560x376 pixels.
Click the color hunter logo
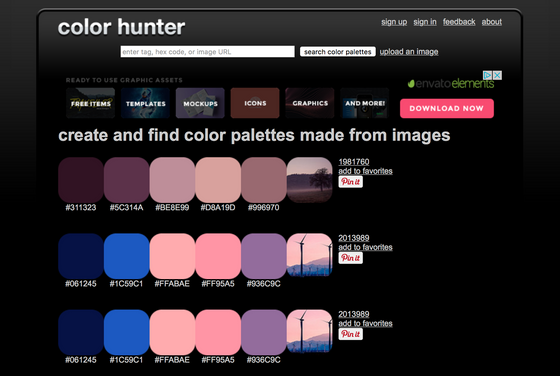[121, 27]
